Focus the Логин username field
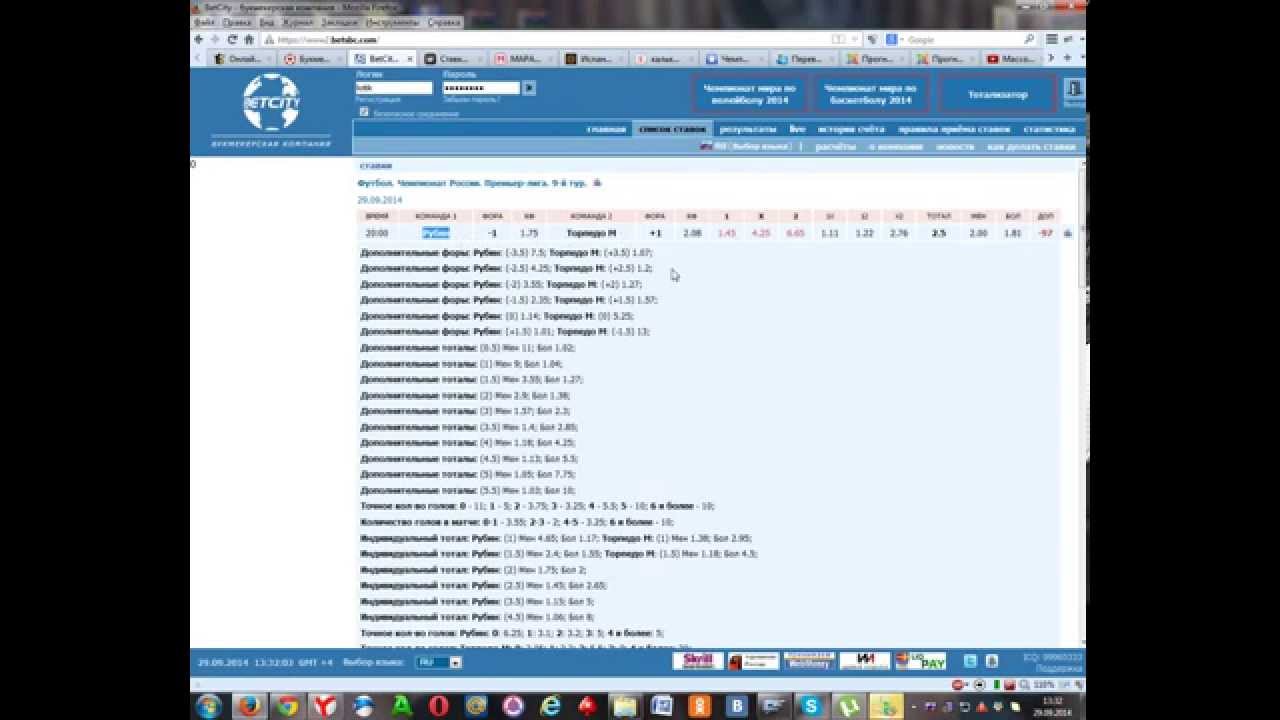The width and height of the screenshot is (1280, 720). pyautogui.click(x=394, y=88)
